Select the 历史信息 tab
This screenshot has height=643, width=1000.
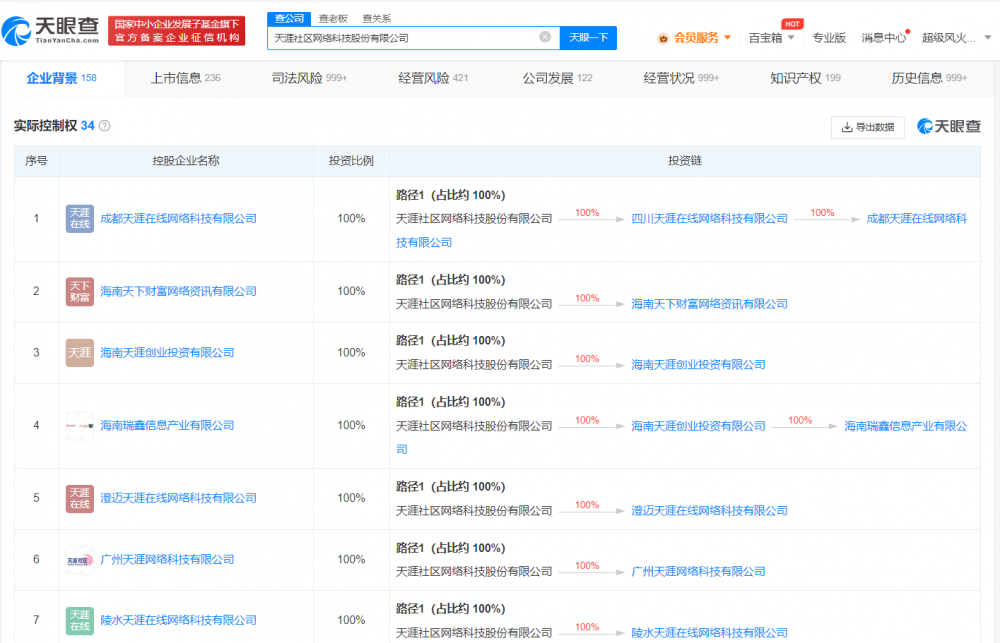(929, 78)
